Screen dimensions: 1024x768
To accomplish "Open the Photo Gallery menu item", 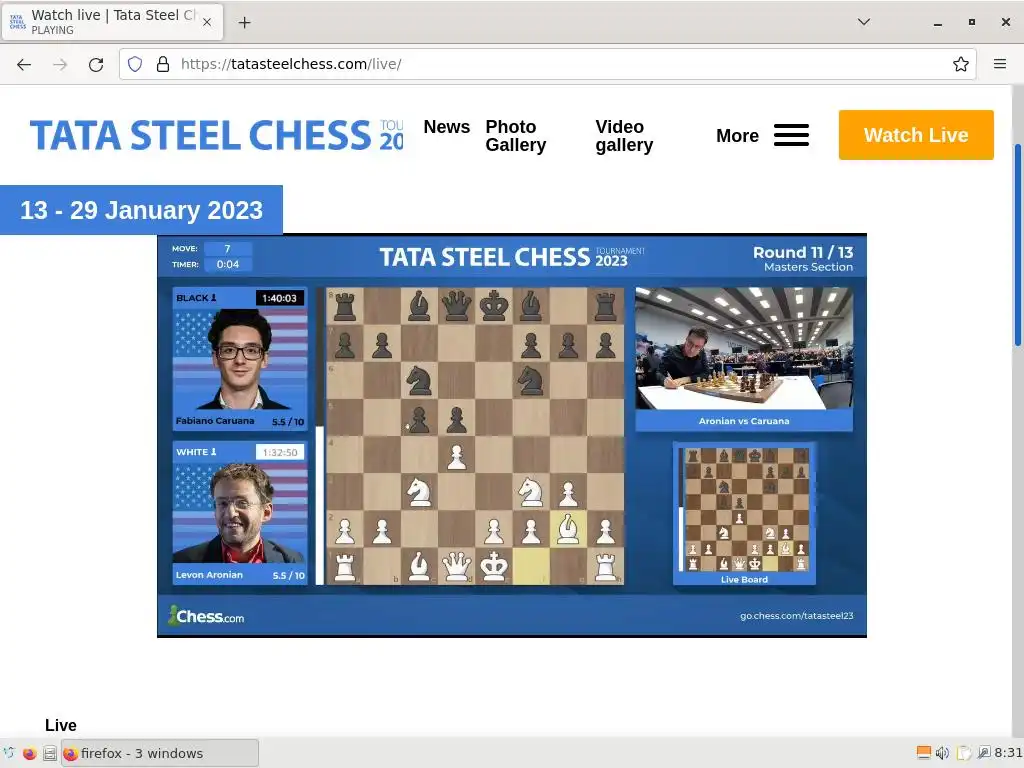I will point(515,136).
